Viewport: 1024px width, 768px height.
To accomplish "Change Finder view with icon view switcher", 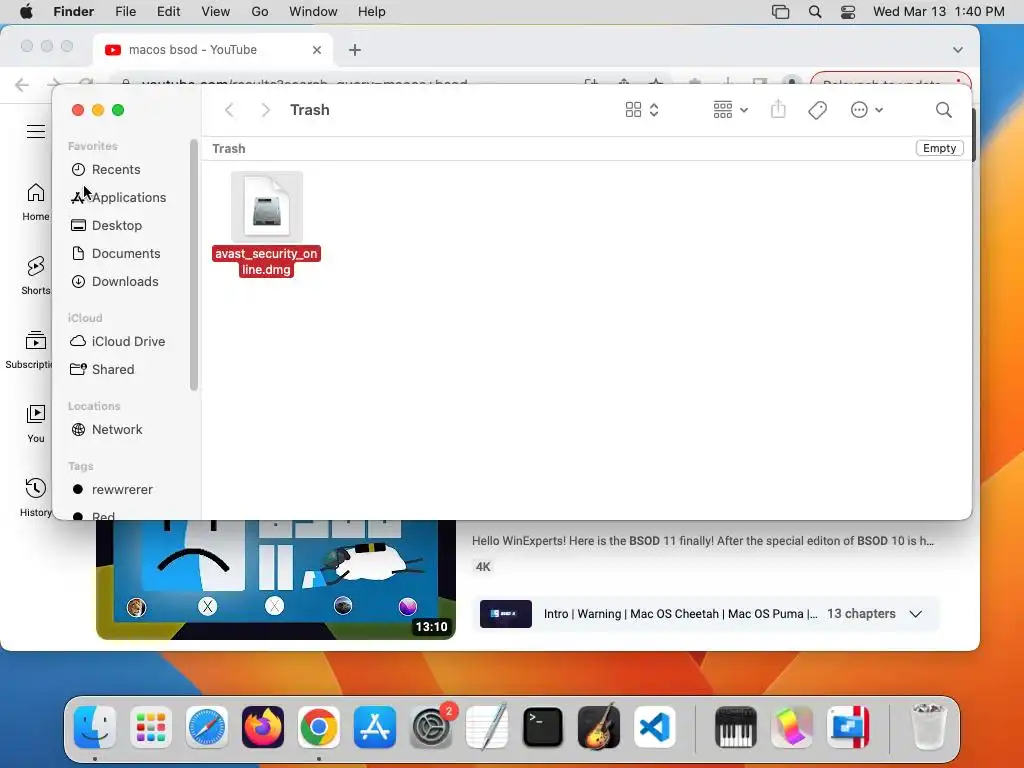I will [642, 110].
